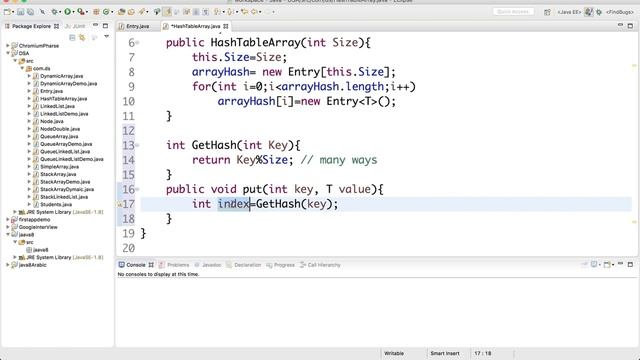Screen dimensions: 640x360
Task: Collapse the com.ds package node
Action: [x=22, y=68]
